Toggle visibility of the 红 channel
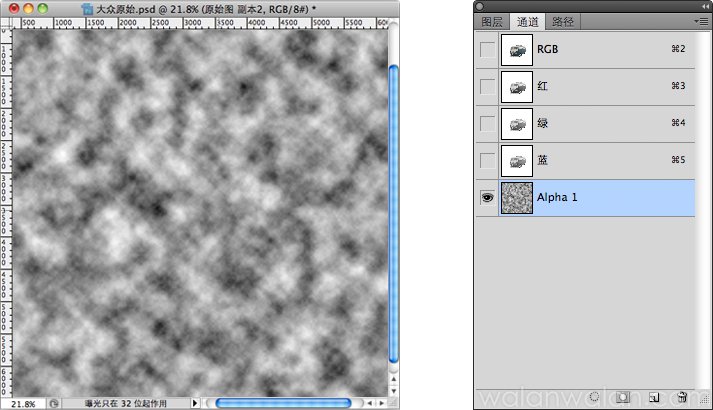Screen dimensions: 713x410 click(x=487, y=87)
